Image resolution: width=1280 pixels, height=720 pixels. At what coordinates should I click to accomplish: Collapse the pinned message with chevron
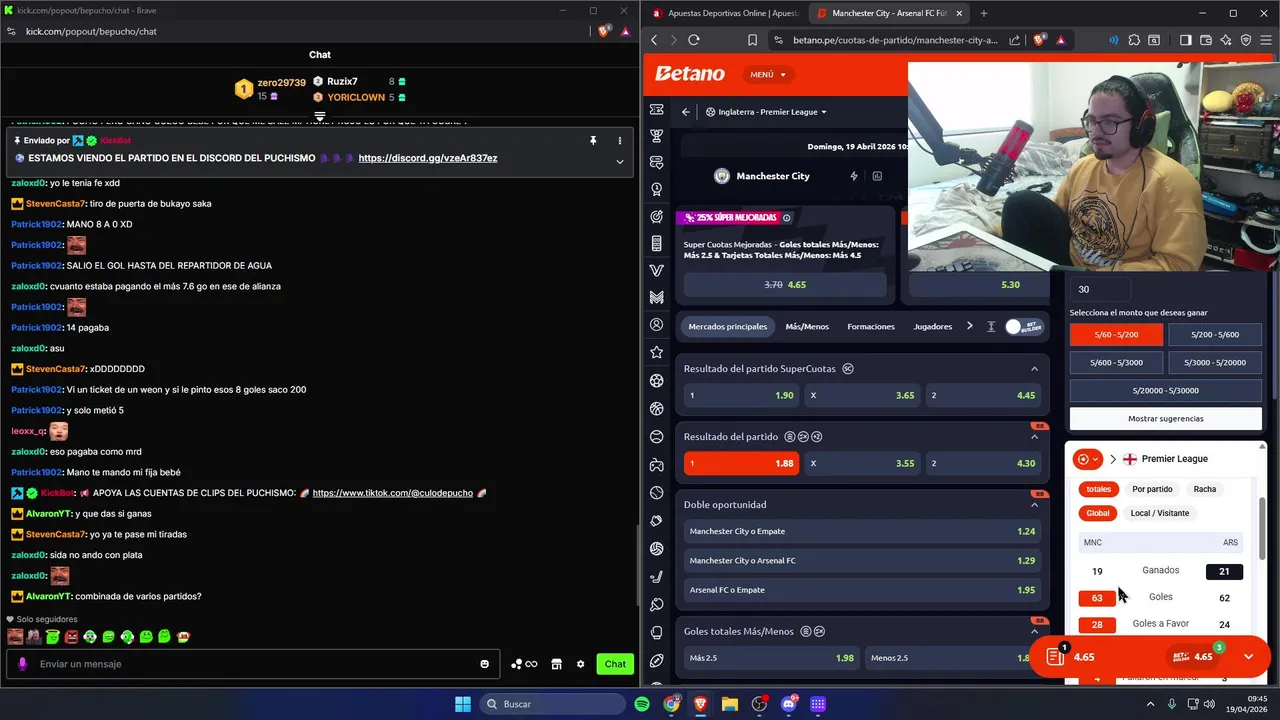point(619,161)
